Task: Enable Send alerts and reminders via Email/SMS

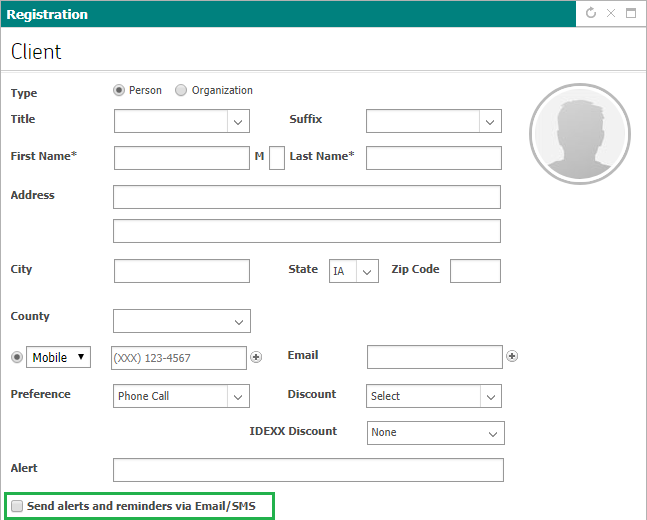Action: (x=17, y=506)
